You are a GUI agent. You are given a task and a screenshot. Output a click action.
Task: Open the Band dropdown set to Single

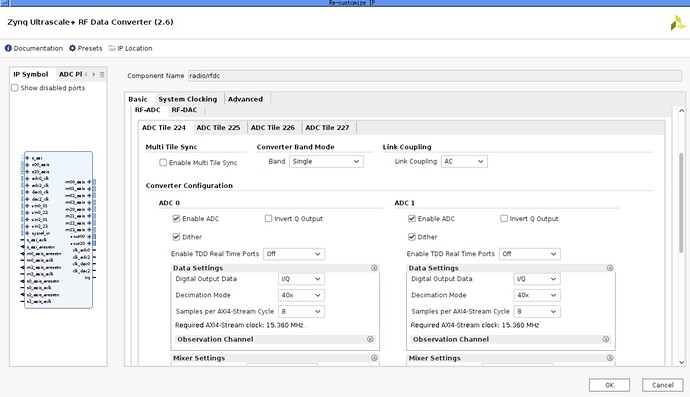pos(326,162)
